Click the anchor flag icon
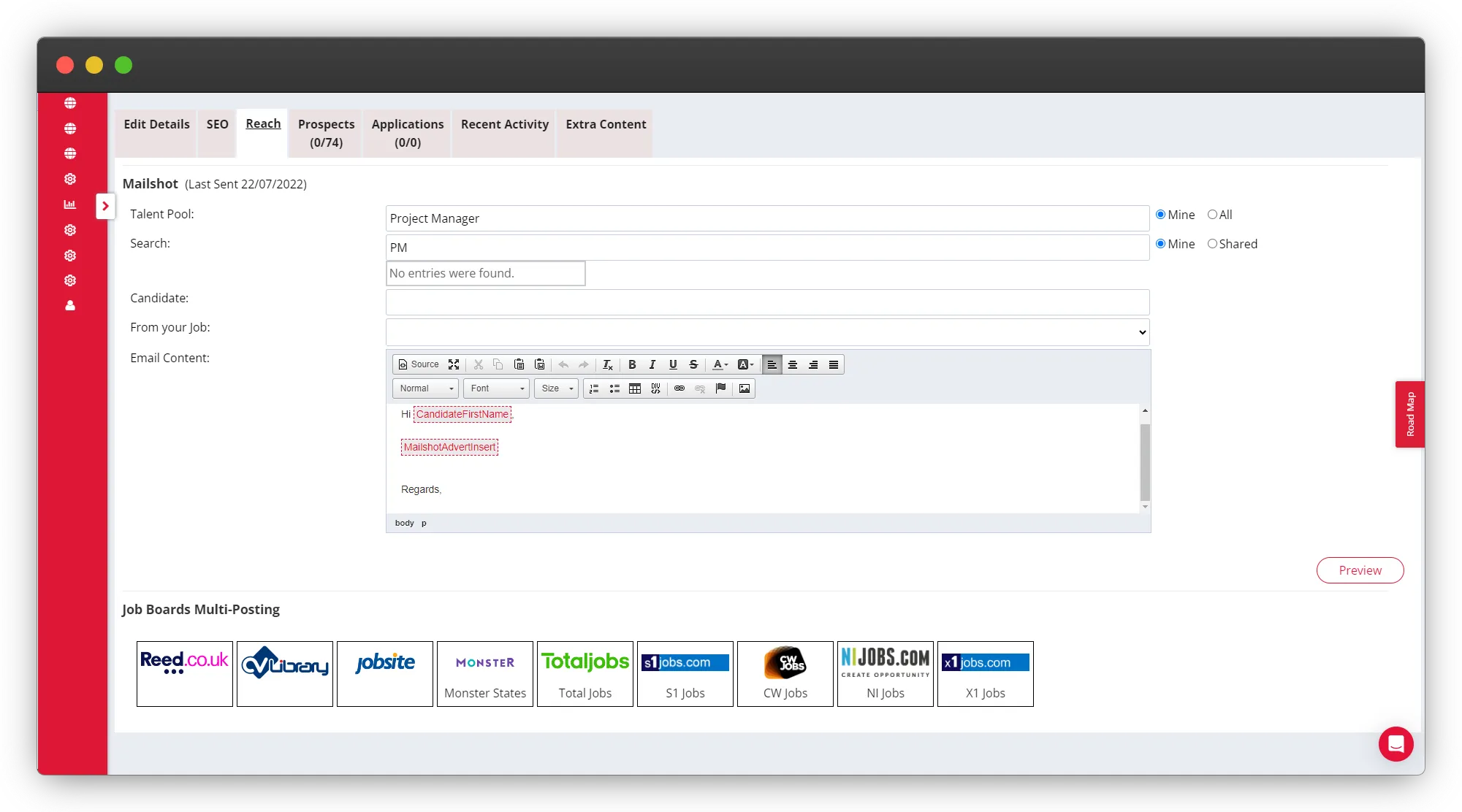The height and width of the screenshot is (812, 1462). [721, 388]
